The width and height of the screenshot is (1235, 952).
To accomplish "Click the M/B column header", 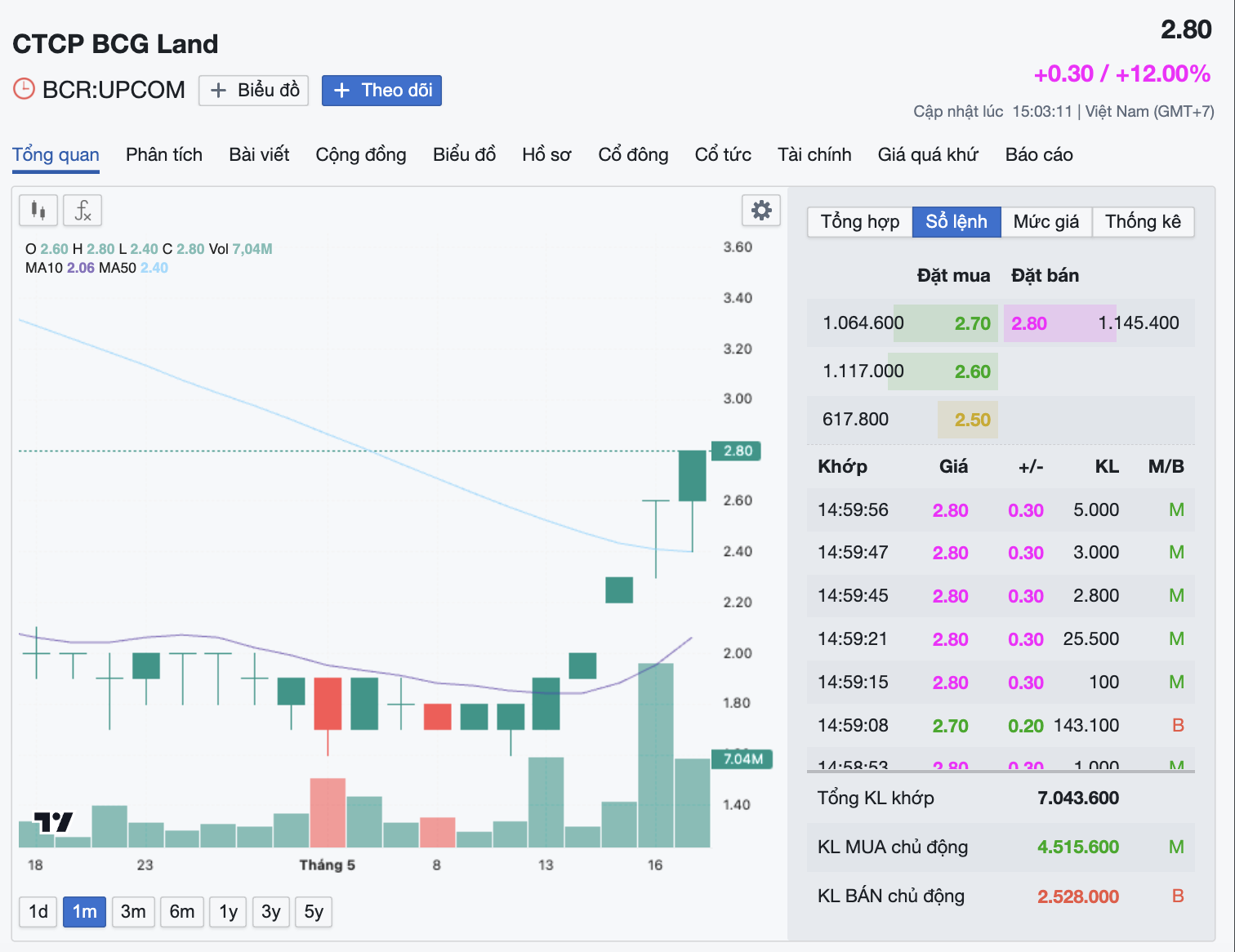I will (x=1166, y=467).
